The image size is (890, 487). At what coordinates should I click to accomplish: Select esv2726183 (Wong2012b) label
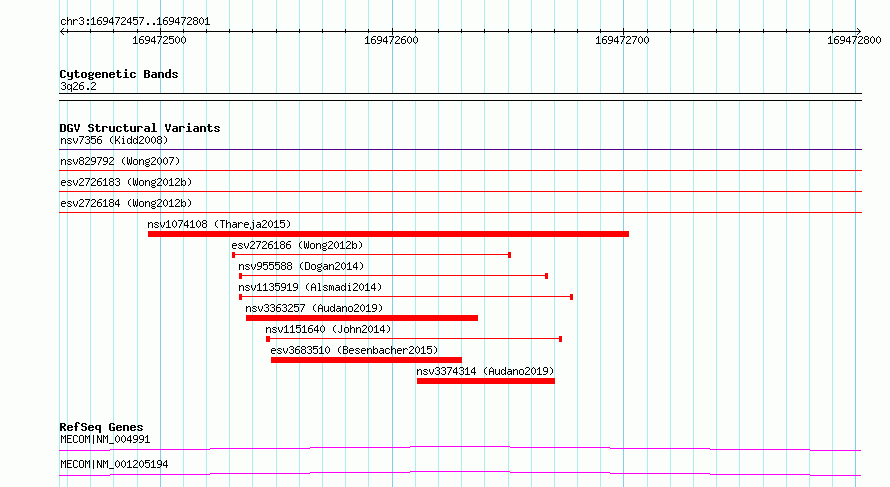(x=126, y=182)
